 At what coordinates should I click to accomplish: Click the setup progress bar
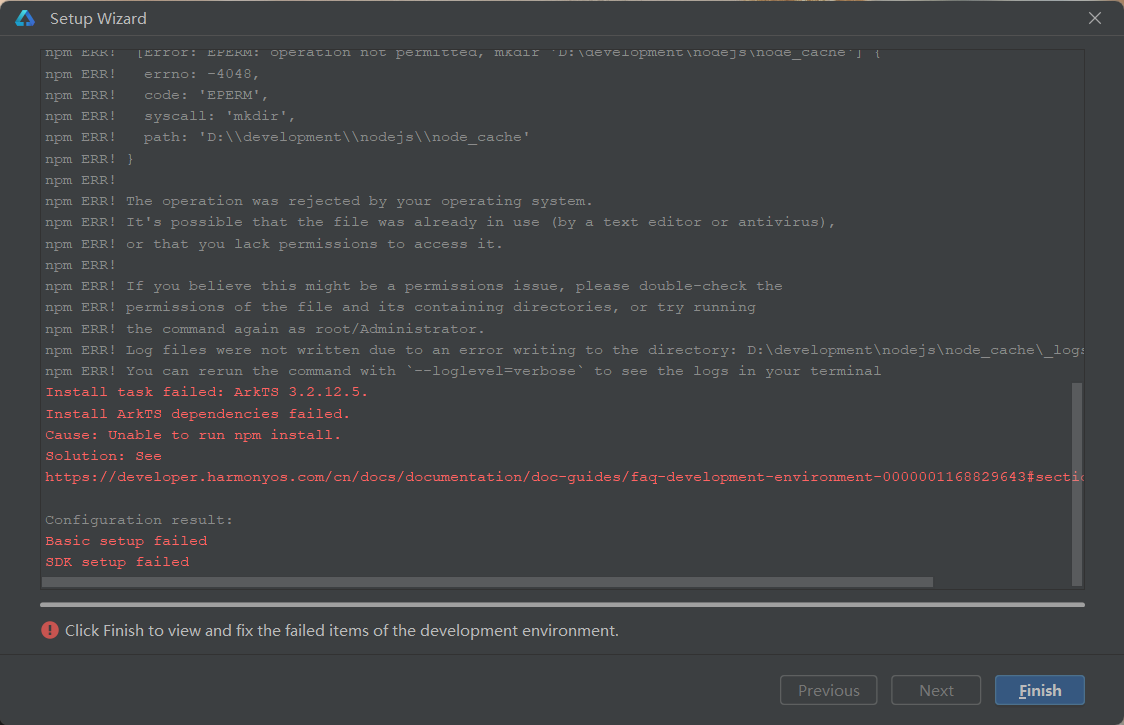[x=562, y=604]
